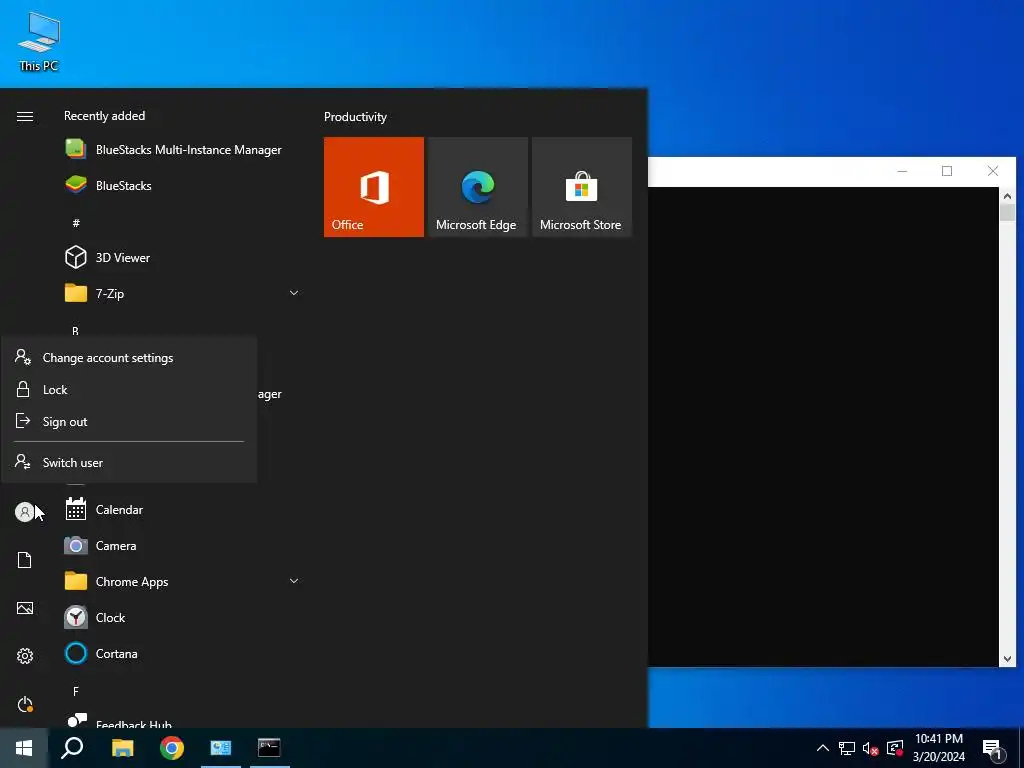The width and height of the screenshot is (1024, 768).
Task: Open the Office tile
Action: tap(374, 187)
